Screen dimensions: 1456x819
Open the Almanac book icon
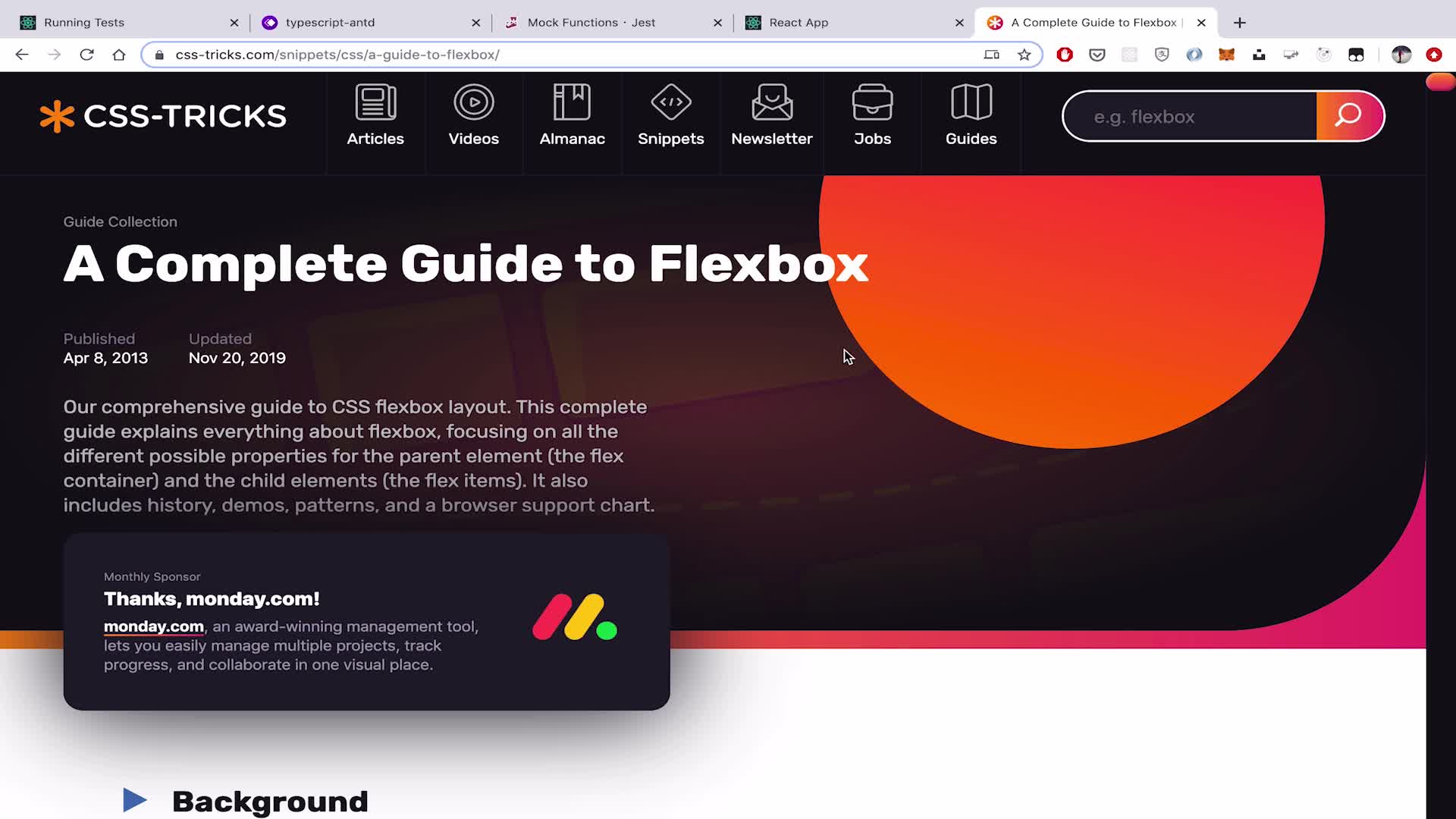tap(572, 102)
